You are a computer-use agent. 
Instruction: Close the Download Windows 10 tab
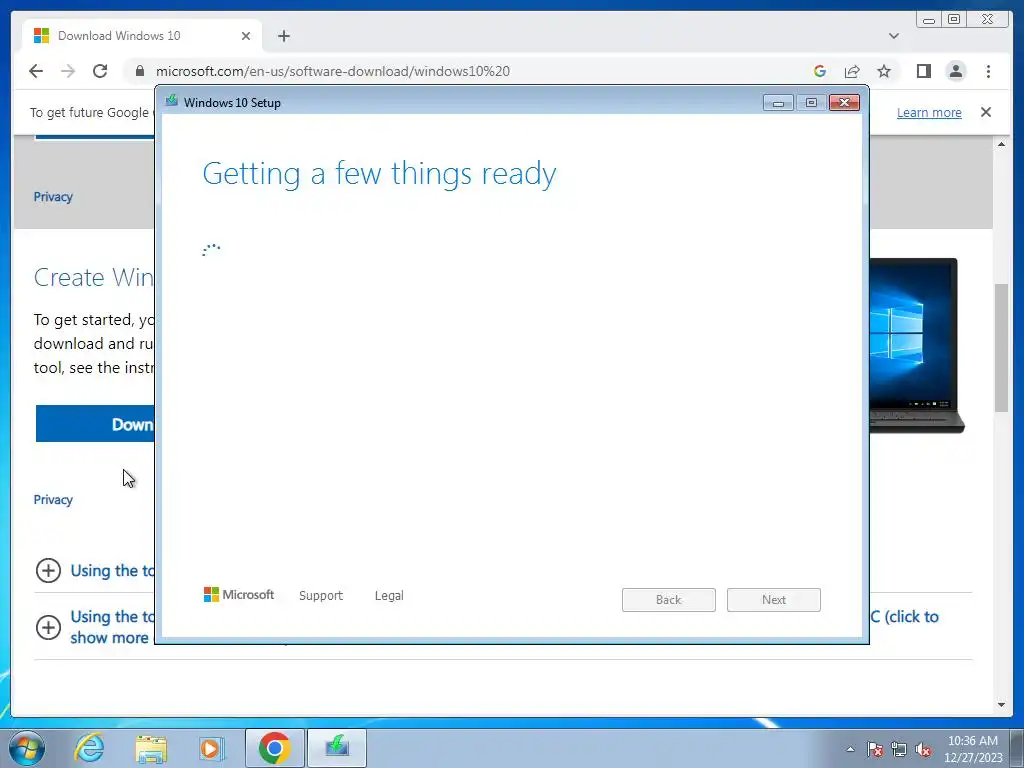click(x=246, y=36)
